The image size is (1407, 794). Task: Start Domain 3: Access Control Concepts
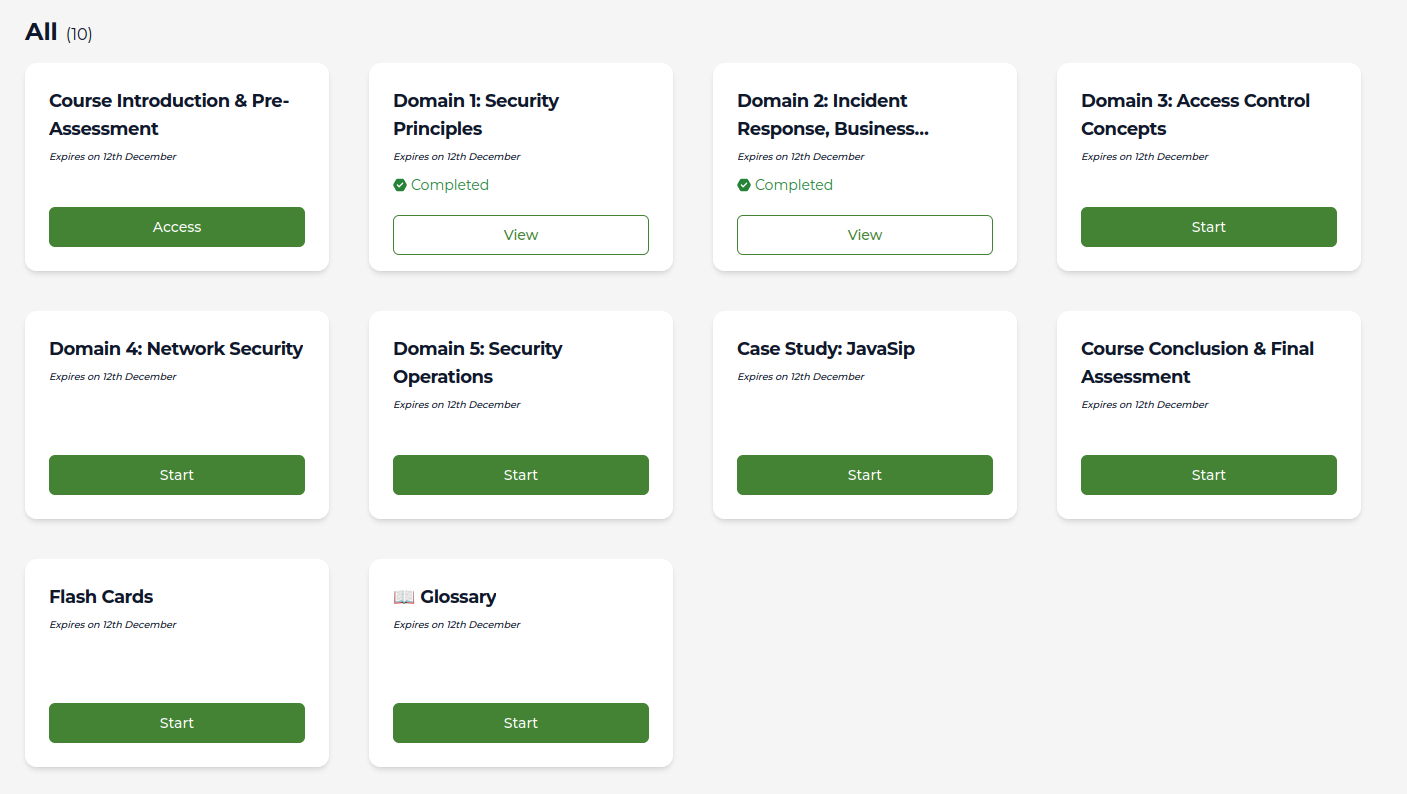pyautogui.click(x=1209, y=227)
